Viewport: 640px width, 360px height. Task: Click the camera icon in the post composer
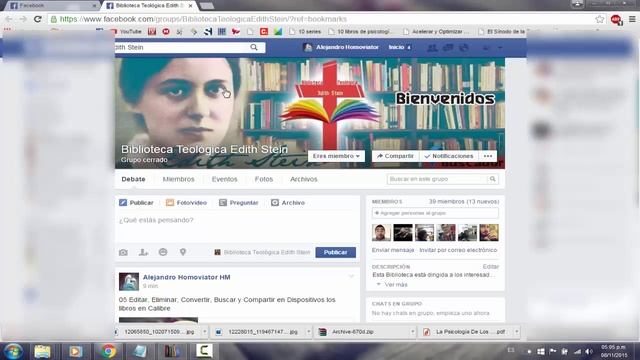click(x=123, y=252)
